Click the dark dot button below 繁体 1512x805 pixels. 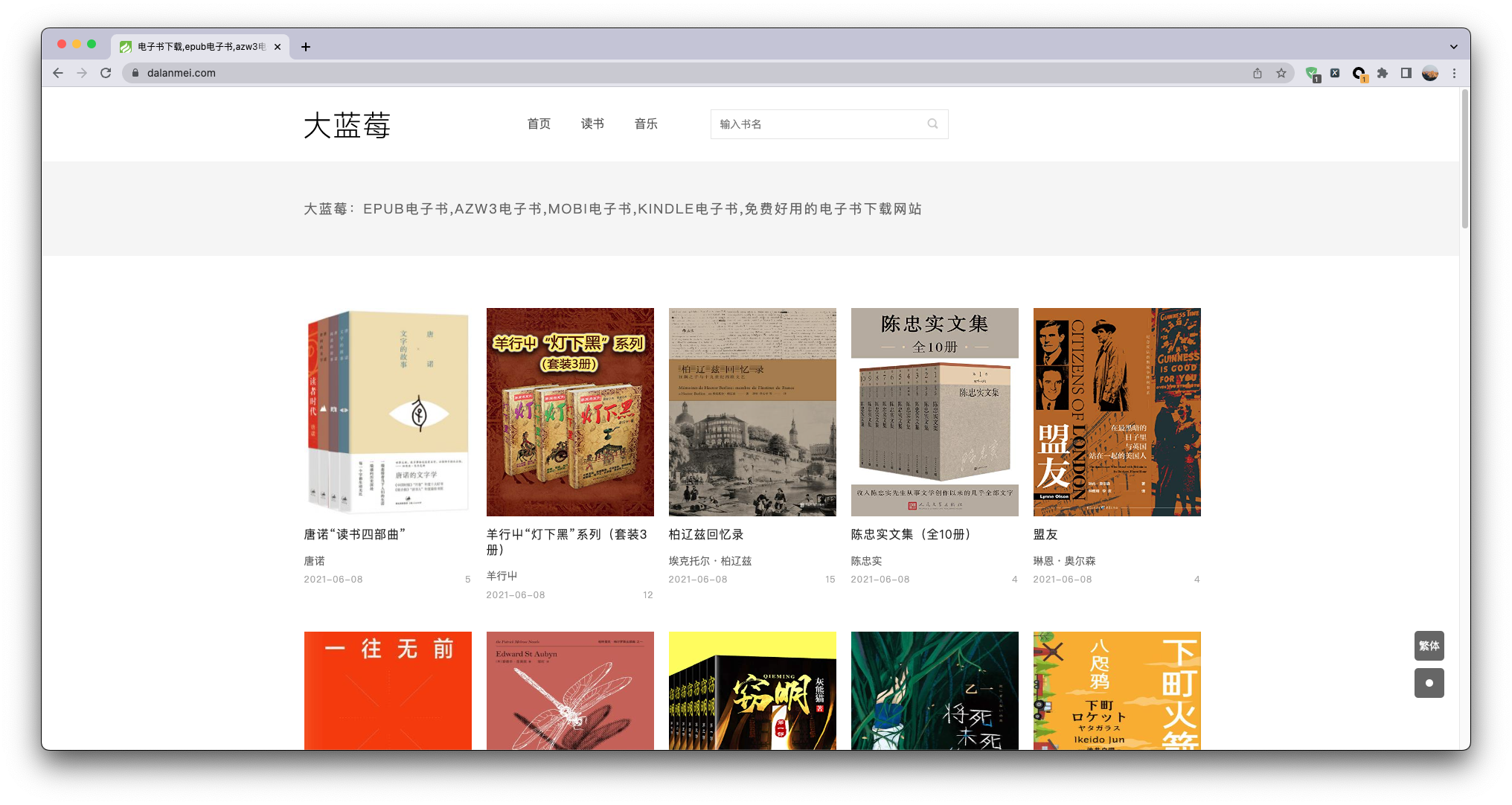[x=1429, y=683]
